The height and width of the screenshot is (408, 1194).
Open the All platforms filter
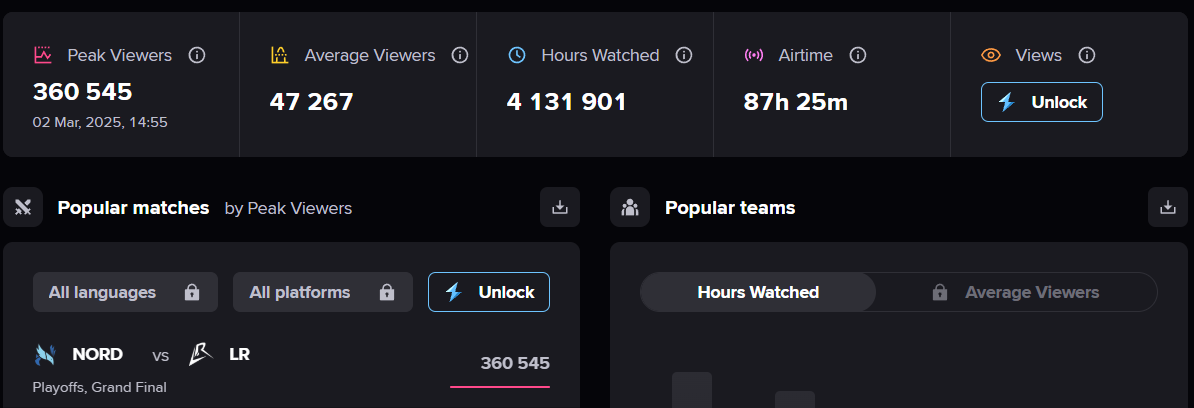pos(323,292)
